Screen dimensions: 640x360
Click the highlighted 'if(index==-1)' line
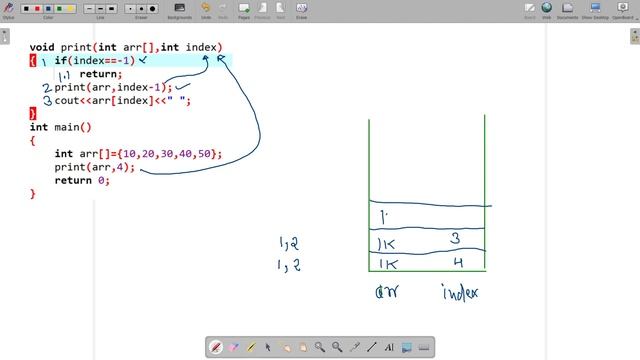(94, 60)
